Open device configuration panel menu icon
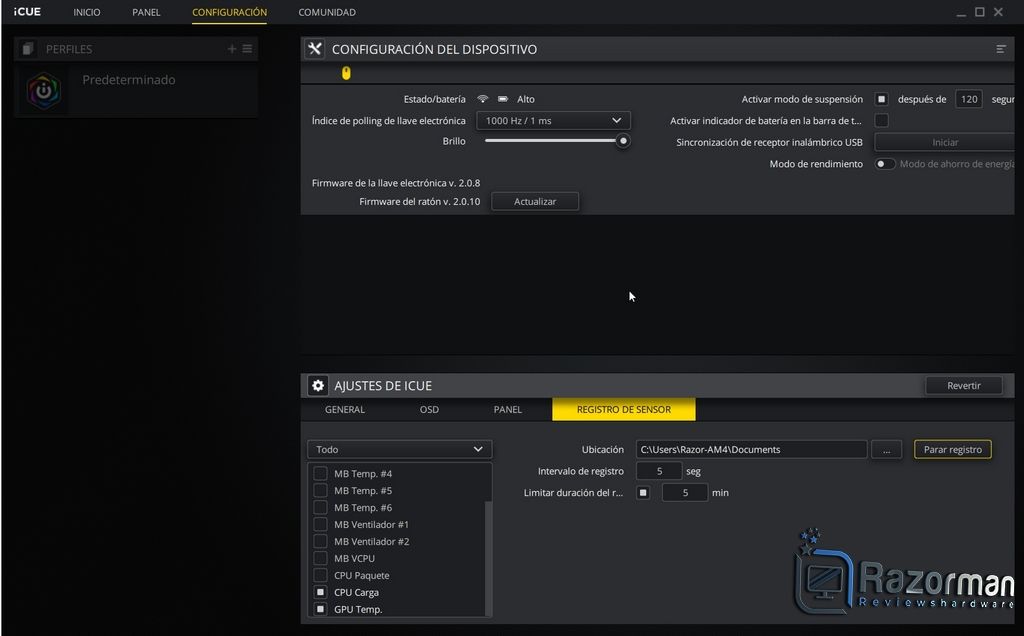The width and height of the screenshot is (1024, 636). (x=1000, y=49)
